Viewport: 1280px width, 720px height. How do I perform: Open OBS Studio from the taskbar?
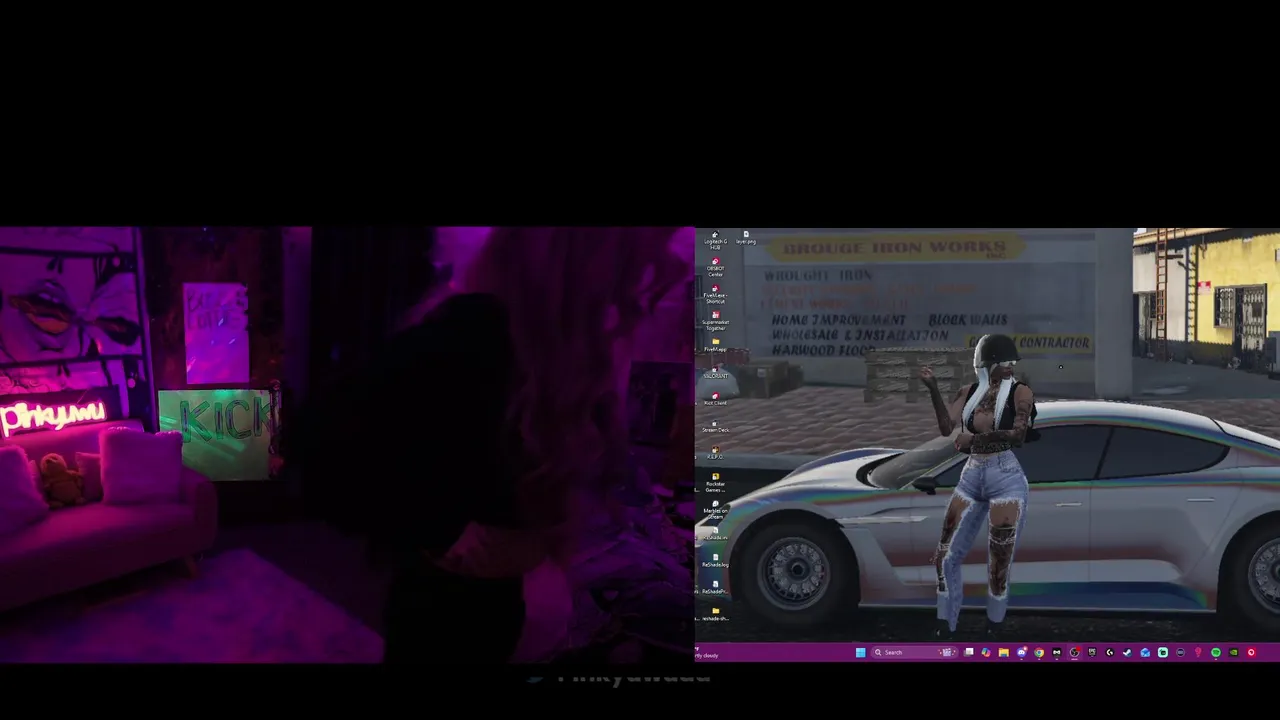(x=1074, y=652)
